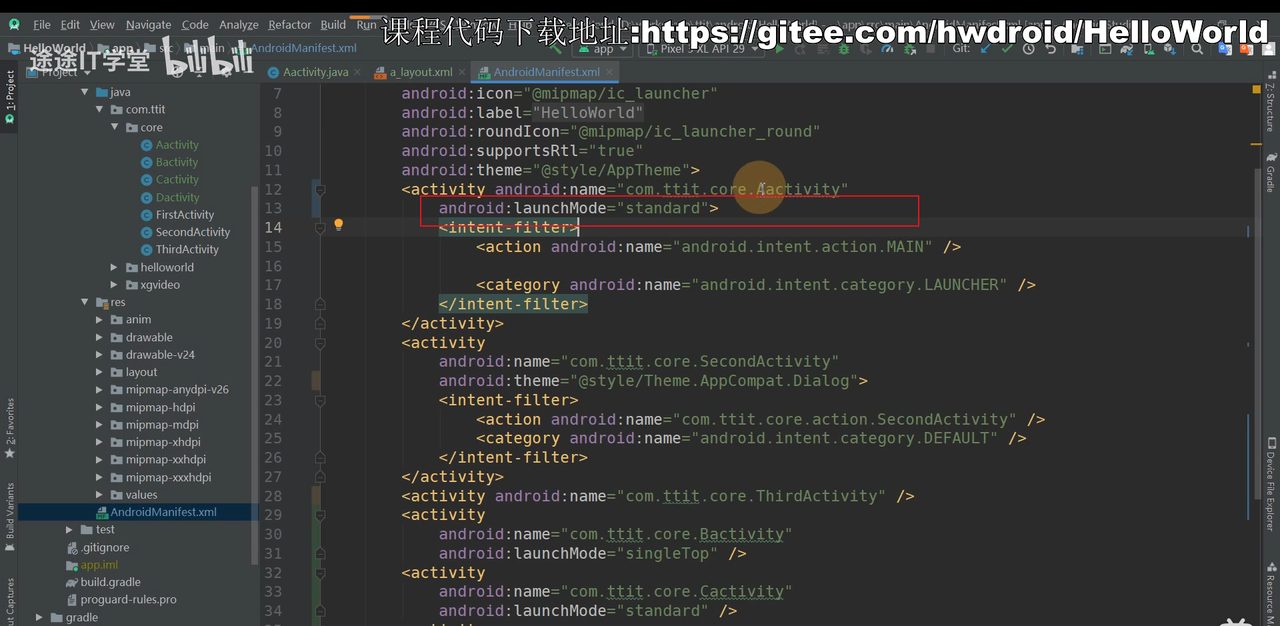The height and width of the screenshot is (626, 1280).
Task: Click the "singleTop" value on line 31
Action: coord(666,553)
